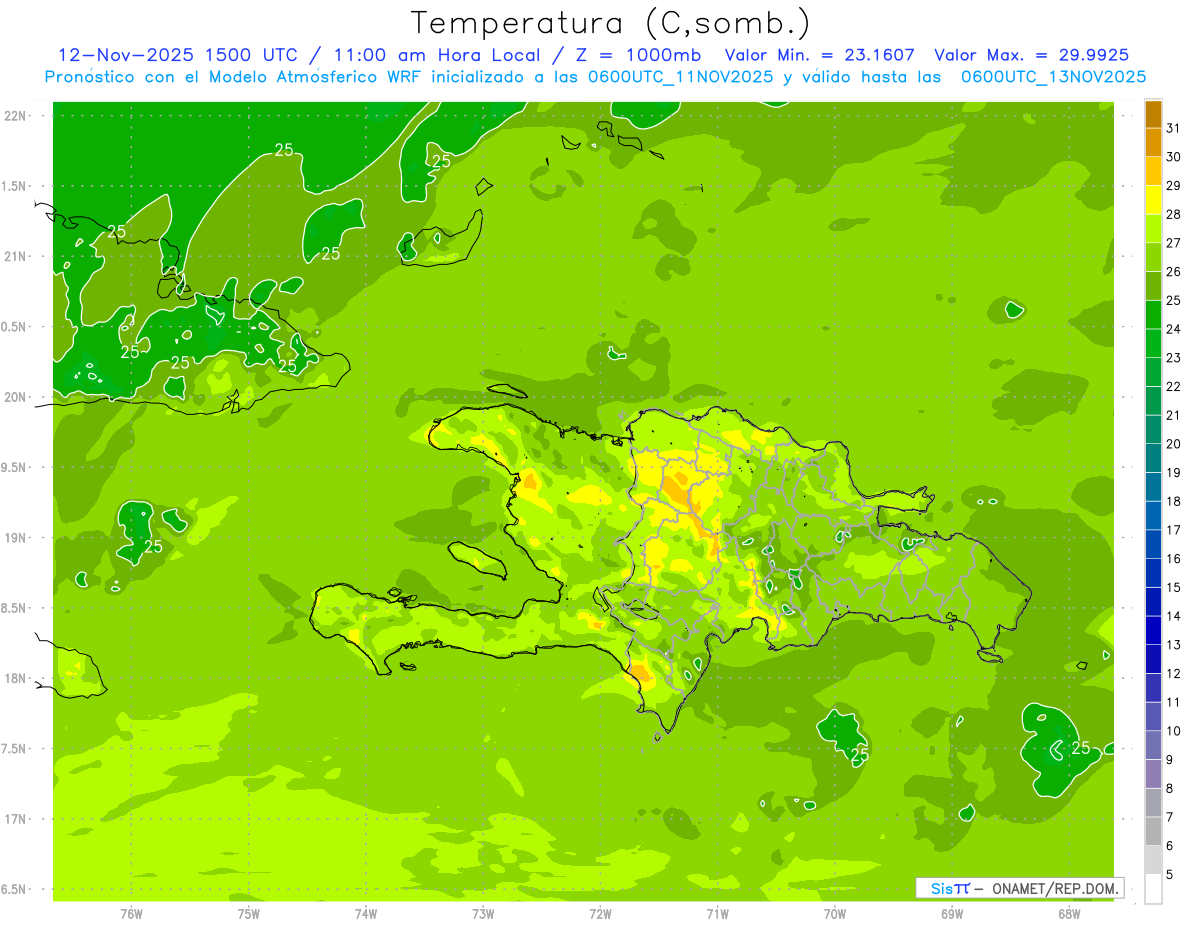Viewport: 1200px width, 927px height.
Task: Click the '74W' longitude axis label
Action: pyautogui.click(x=366, y=914)
